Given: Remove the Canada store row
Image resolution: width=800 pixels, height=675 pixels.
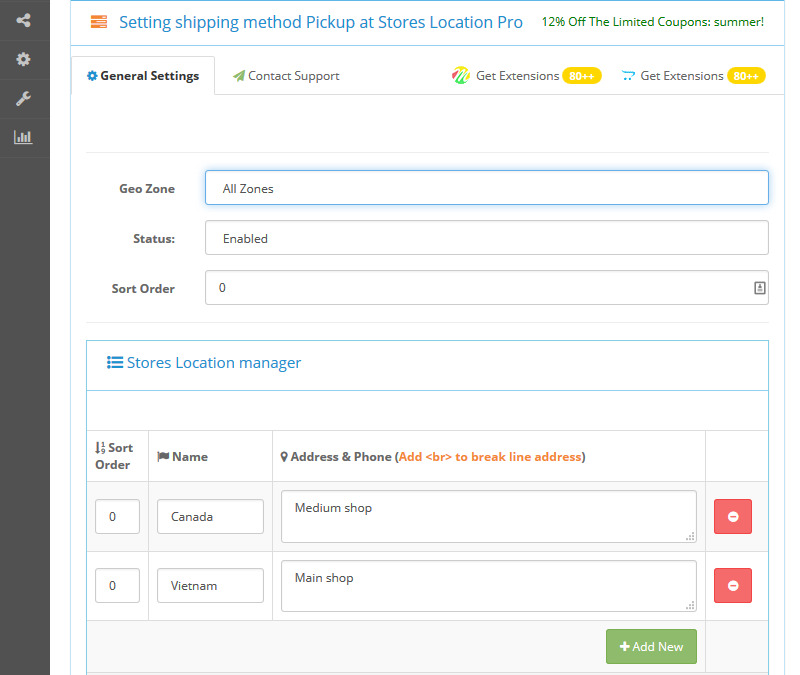Looking at the screenshot, I should (732, 516).
